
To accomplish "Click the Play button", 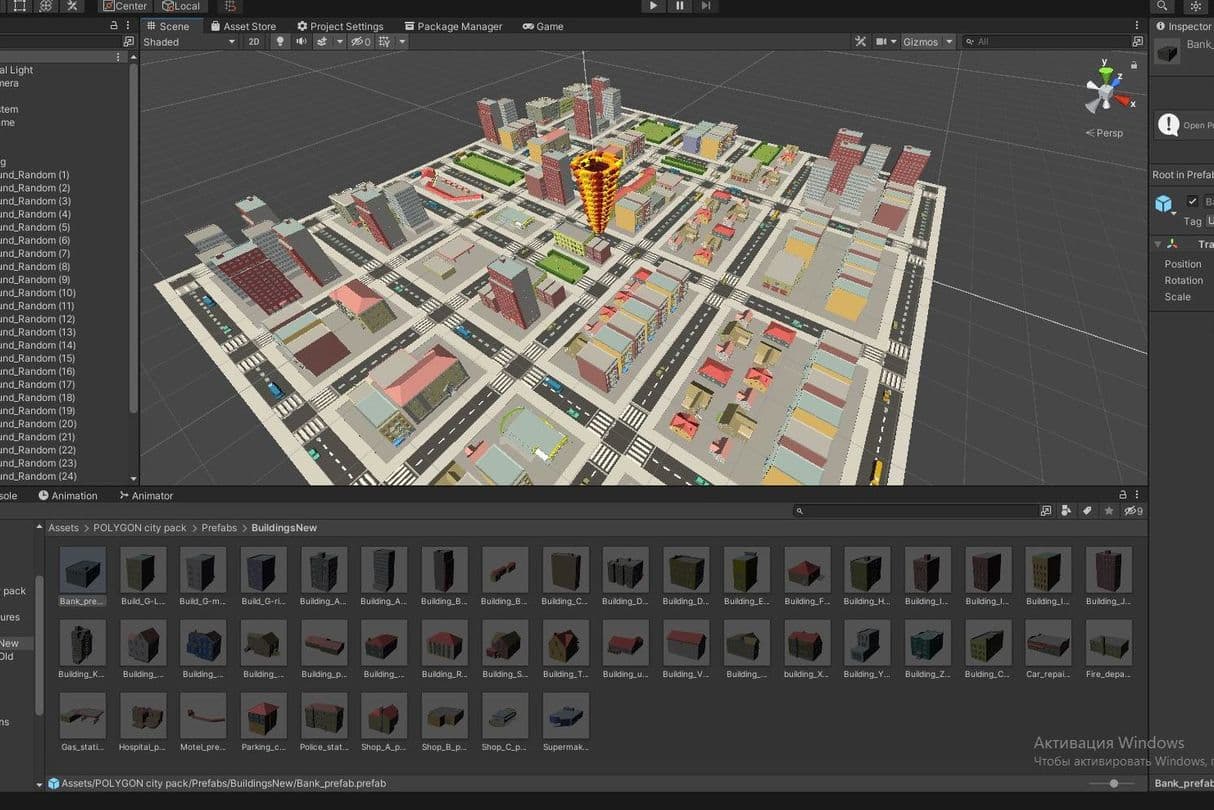I will pos(653,6).
